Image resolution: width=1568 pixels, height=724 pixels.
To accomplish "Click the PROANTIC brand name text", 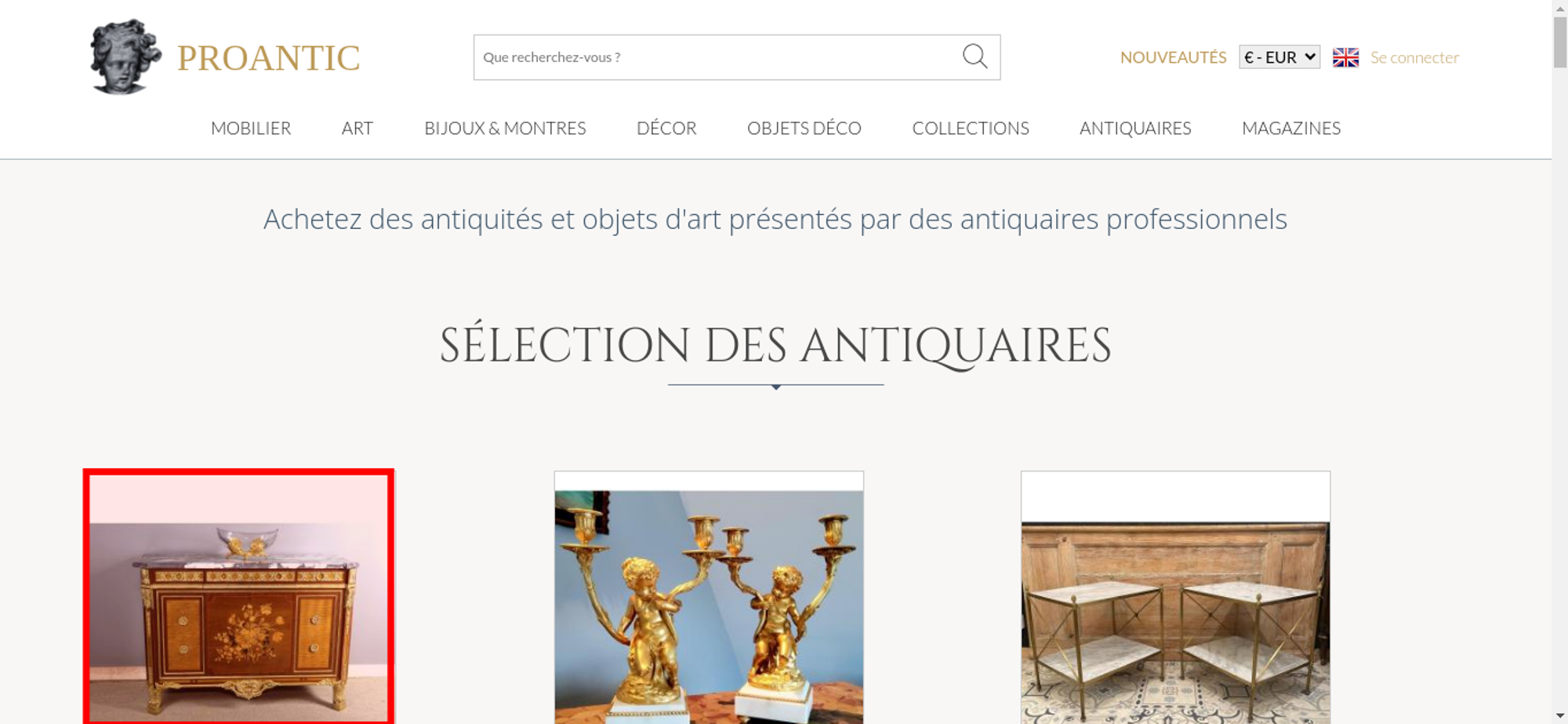I will [x=268, y=58].
